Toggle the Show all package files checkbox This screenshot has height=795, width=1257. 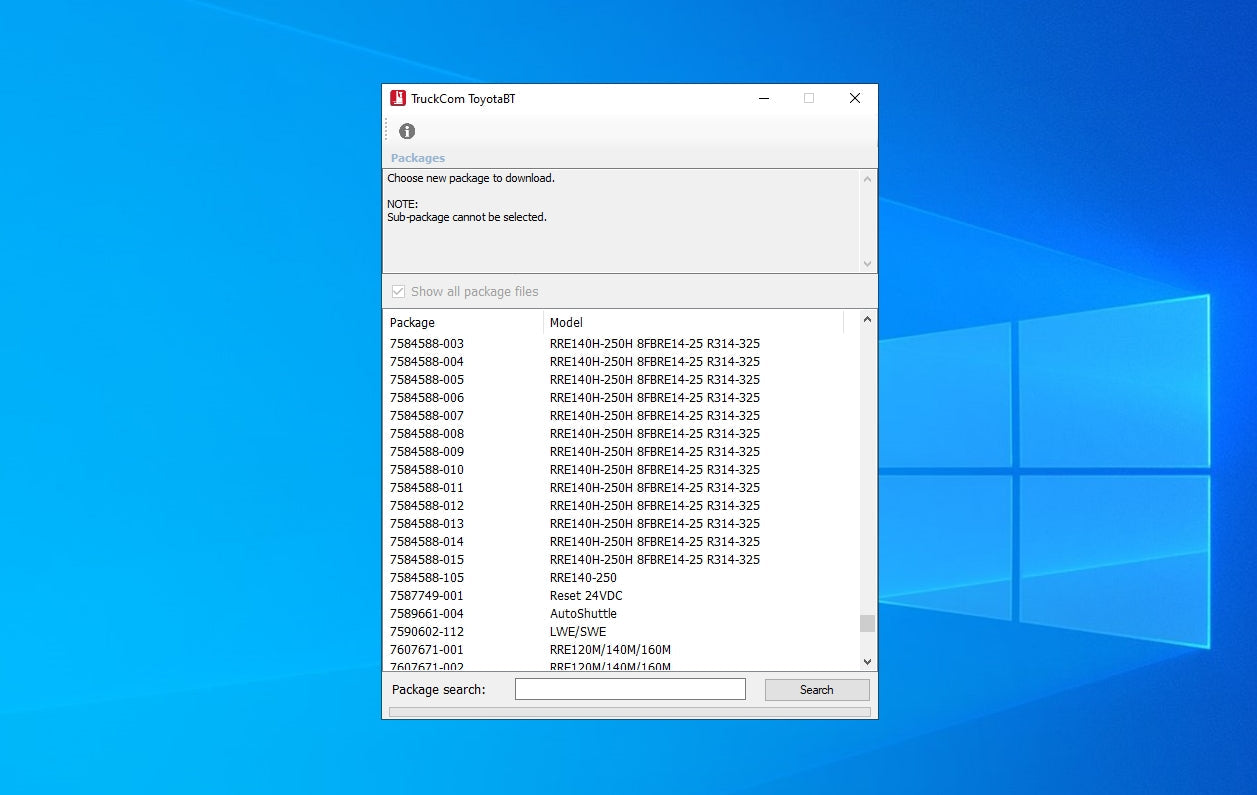tap(399, 291)
